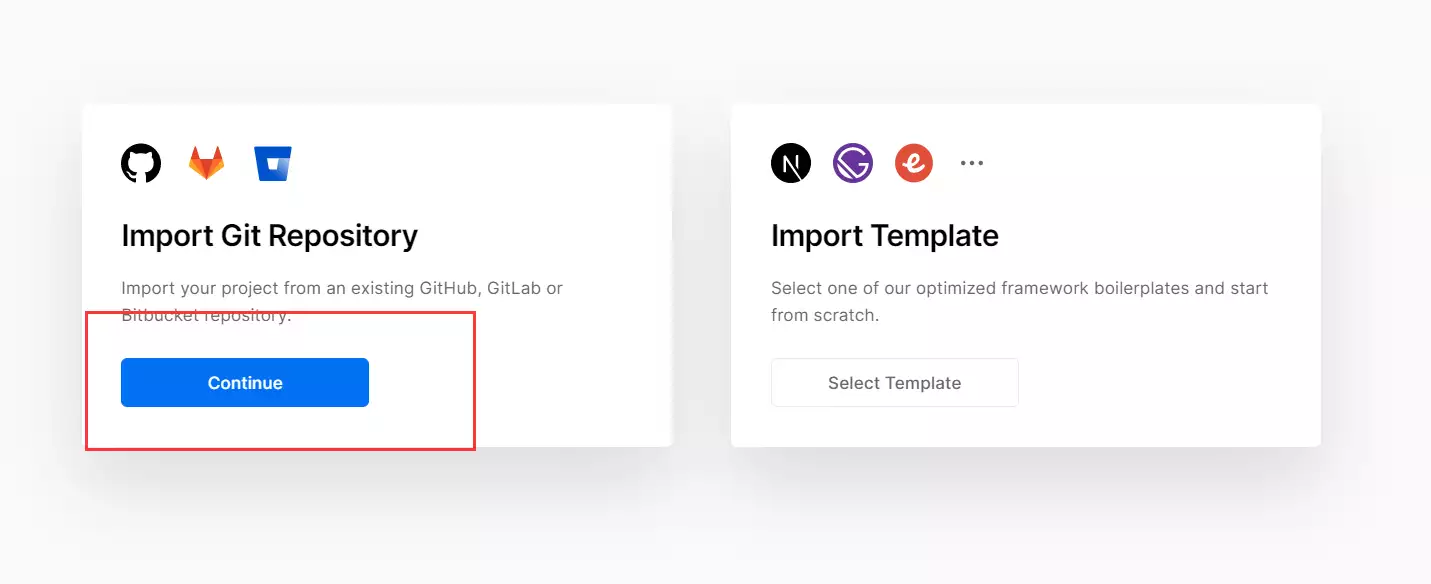1431x584 pixels.
Task: Select the purple Gatsby logo icon
Action: 853,163
